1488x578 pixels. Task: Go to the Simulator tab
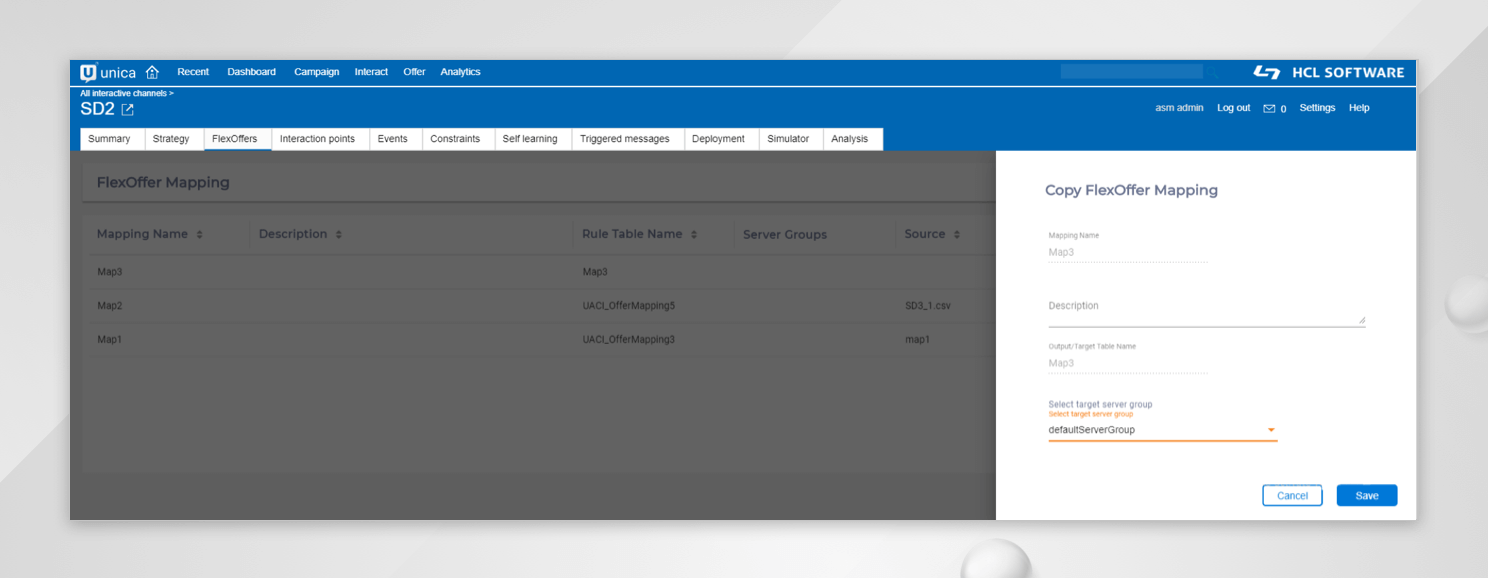788,139
